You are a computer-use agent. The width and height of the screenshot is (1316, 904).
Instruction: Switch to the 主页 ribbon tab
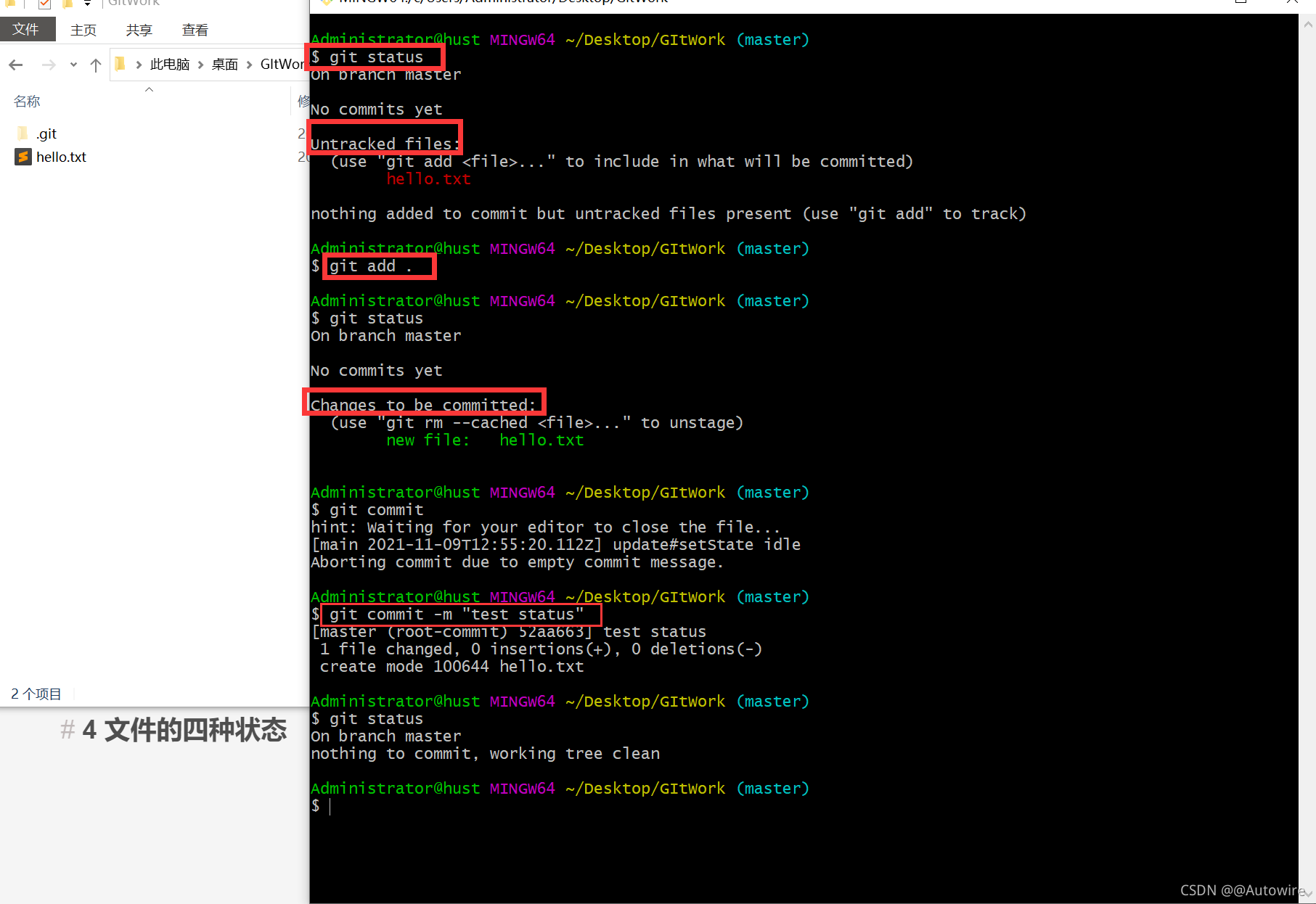click(x=83, y=30)
